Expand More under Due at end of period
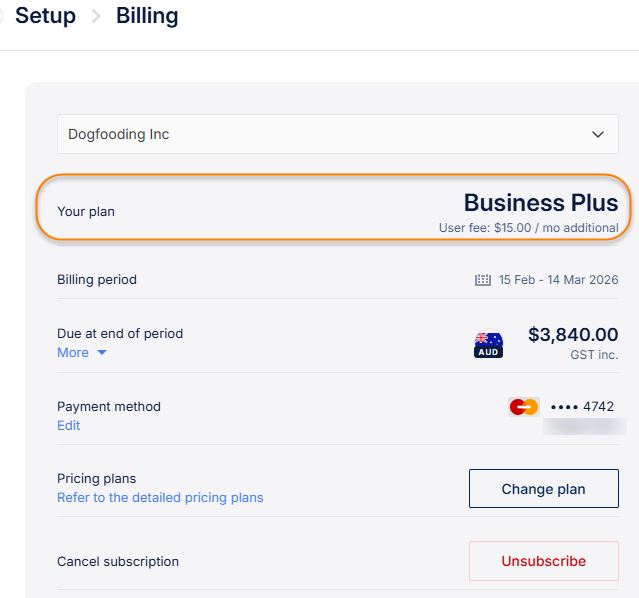Viewport: 639px width, 598px height. pos(73,353)
